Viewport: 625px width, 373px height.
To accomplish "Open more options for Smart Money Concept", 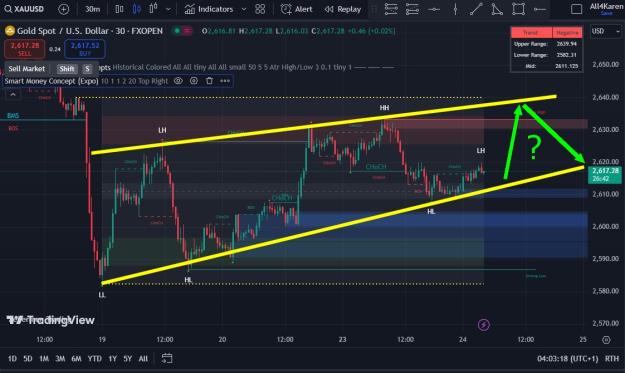I will point(225,81).
